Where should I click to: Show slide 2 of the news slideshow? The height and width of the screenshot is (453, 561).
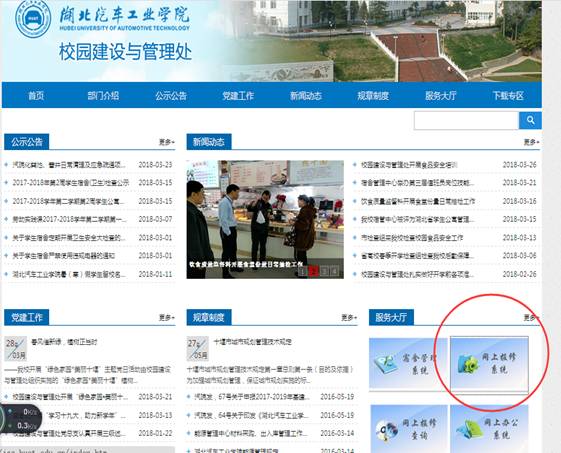coord(313,272)
